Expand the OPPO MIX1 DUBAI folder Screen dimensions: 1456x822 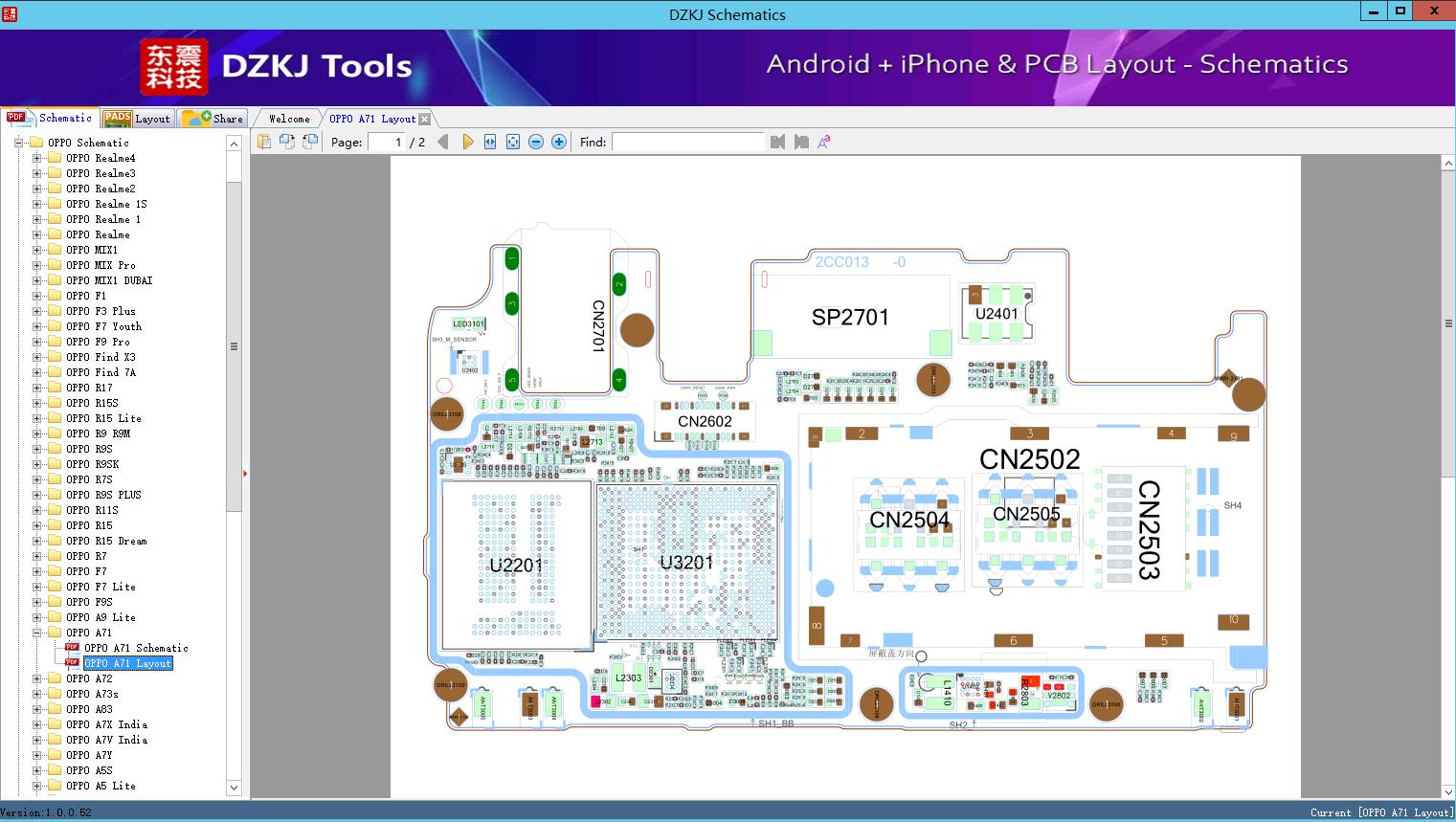[36, 280]
